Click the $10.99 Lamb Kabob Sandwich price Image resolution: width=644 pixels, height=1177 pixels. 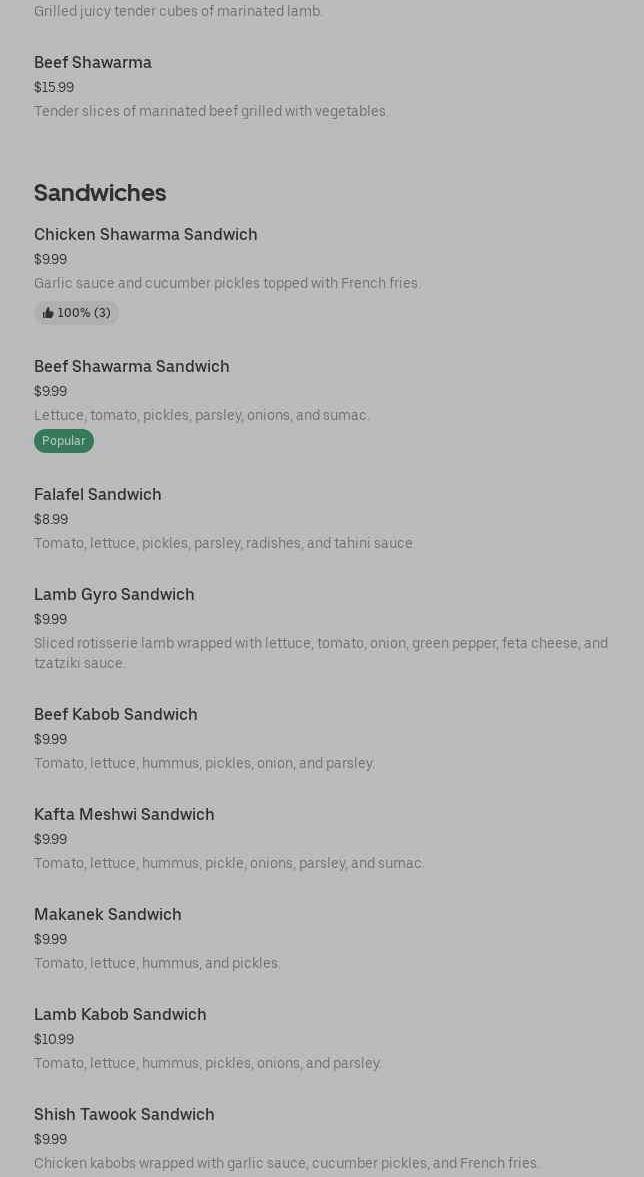click(x=54, y=1039)
